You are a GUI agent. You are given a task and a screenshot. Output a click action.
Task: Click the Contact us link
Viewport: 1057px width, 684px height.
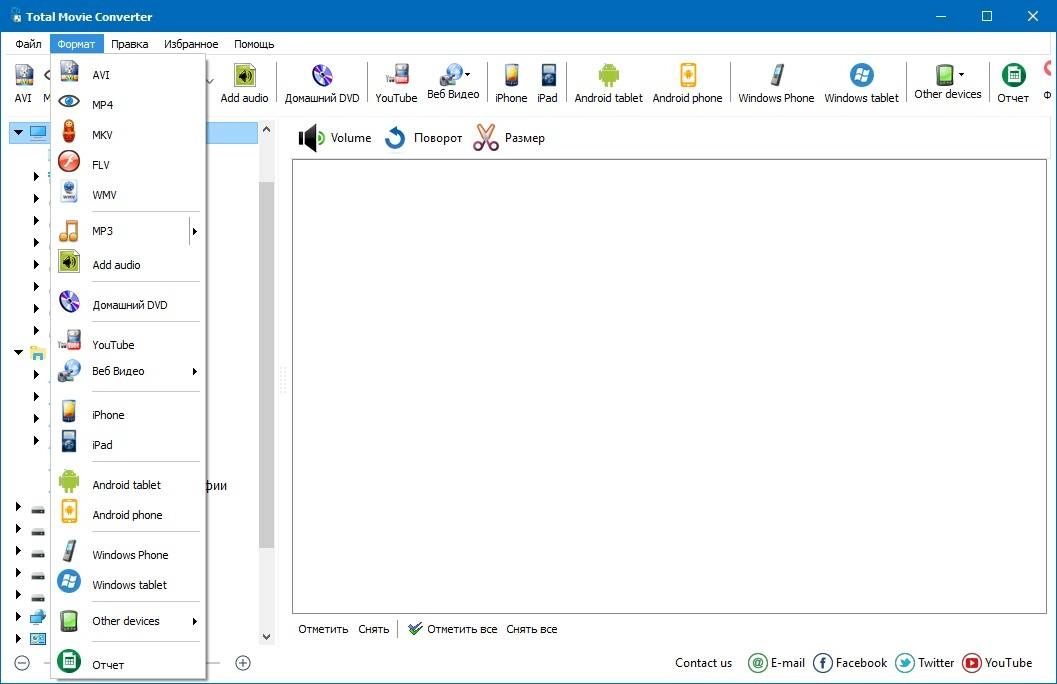(703, 662)
